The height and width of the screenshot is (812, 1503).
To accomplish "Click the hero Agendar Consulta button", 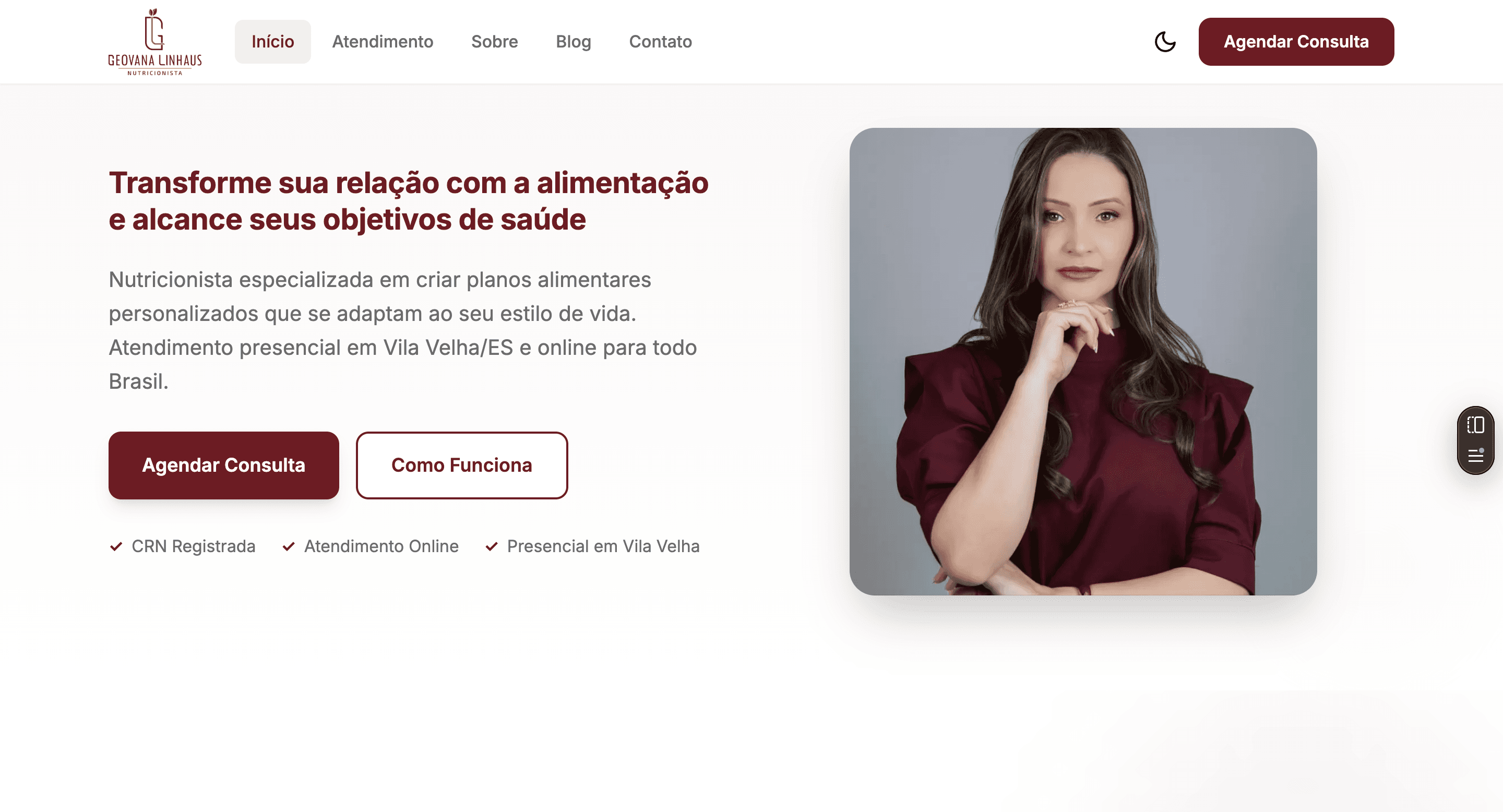I will click(x=223, y=465).
